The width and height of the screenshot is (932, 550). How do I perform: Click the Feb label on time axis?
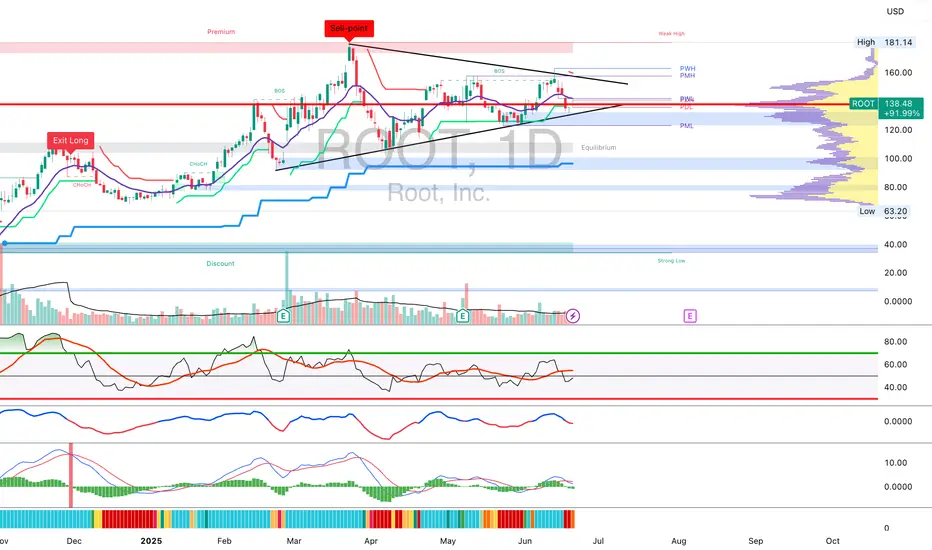pyautogui.click(x=224, y=541)
